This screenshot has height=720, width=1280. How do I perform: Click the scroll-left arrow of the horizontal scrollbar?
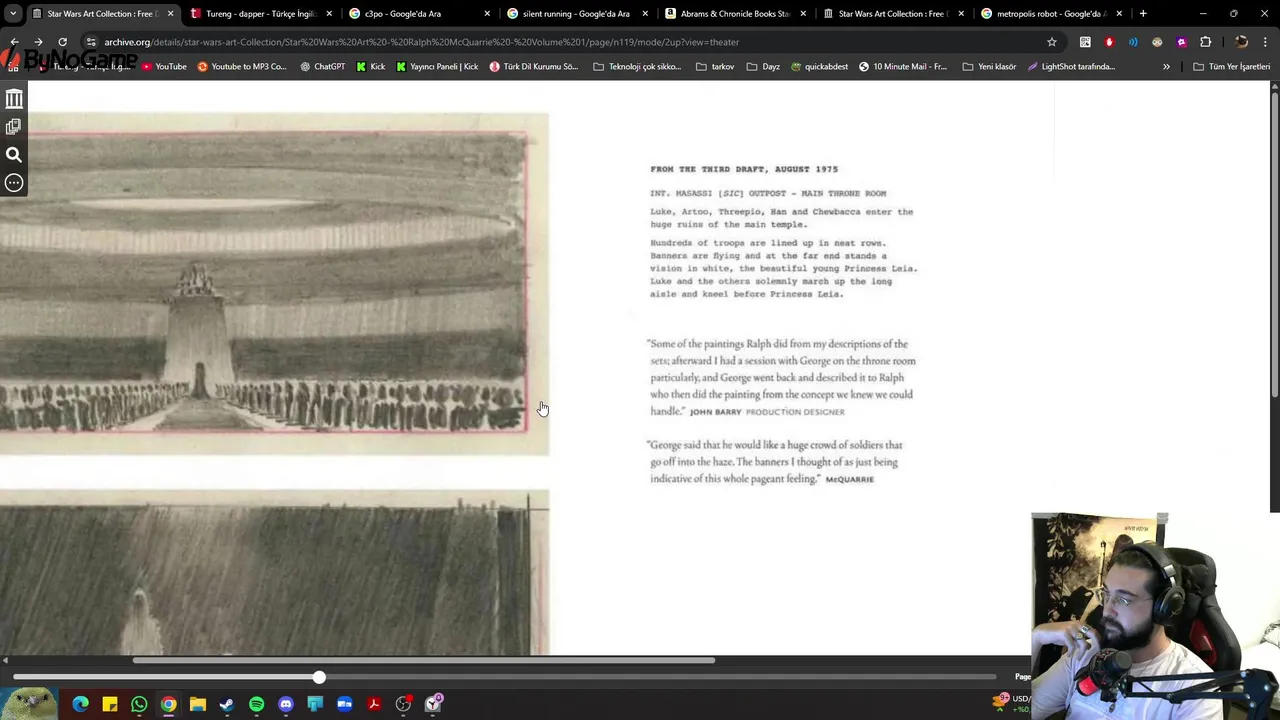click(5, 660)
